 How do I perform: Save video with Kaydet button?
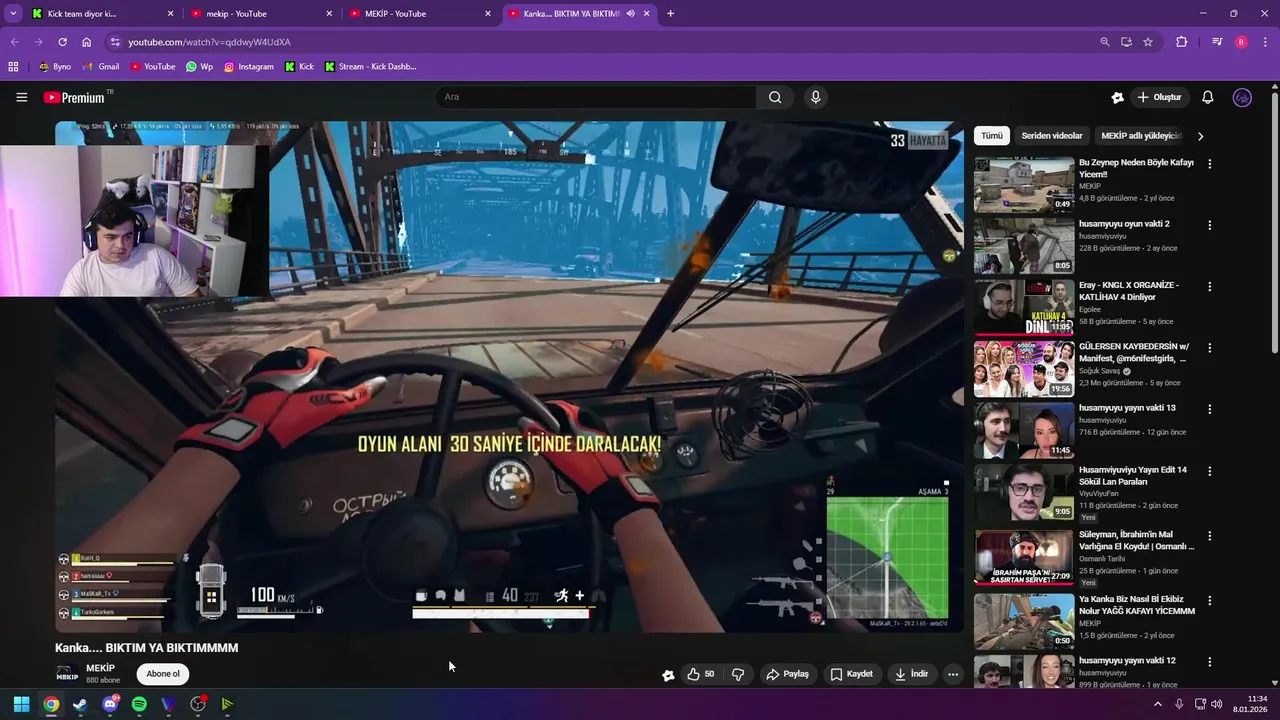851,674
